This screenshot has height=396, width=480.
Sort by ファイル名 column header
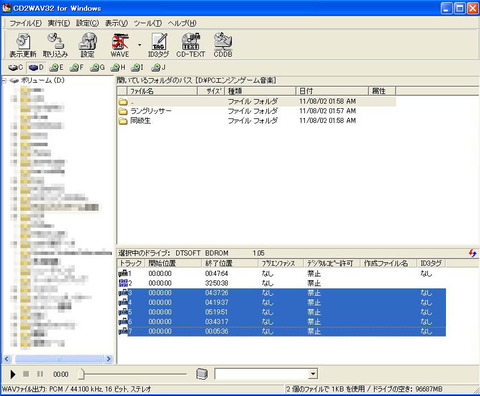tap(162, 91)
